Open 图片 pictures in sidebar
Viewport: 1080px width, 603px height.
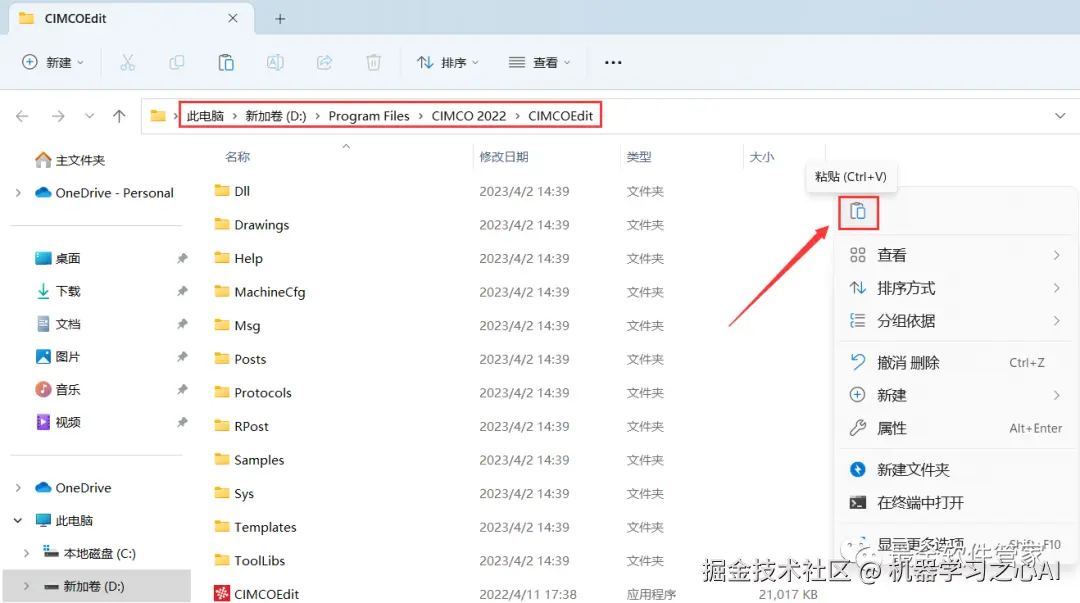(x=58, y=356)
